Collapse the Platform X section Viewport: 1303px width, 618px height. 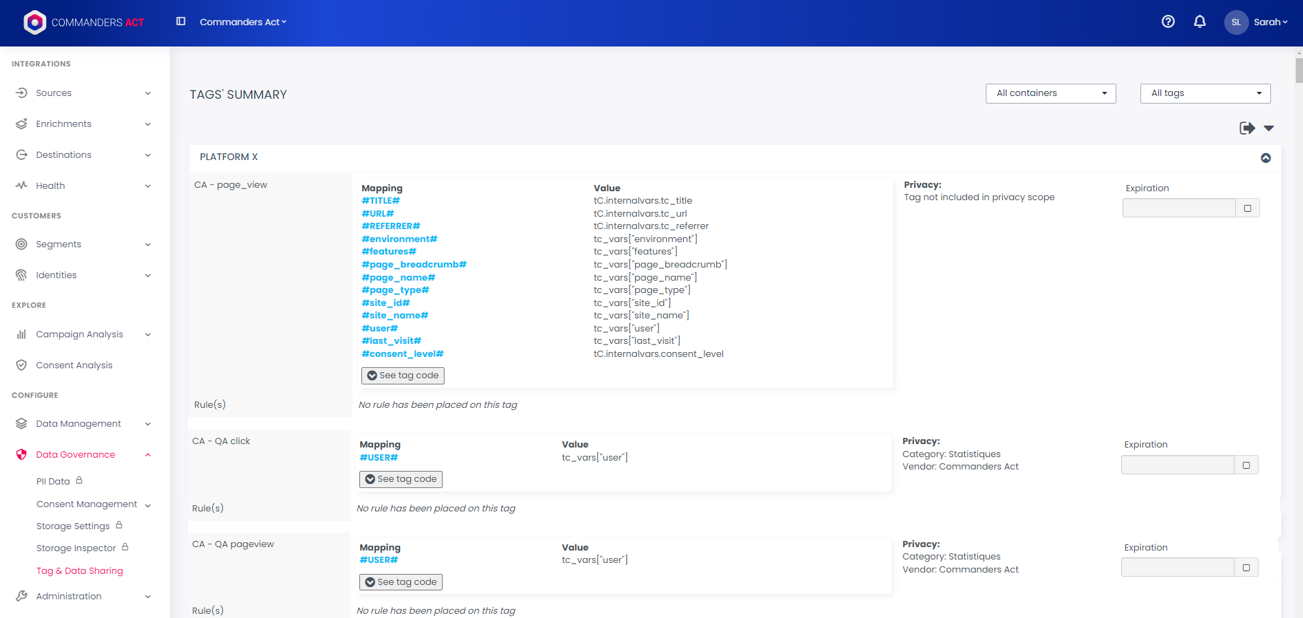[1265, 158]
